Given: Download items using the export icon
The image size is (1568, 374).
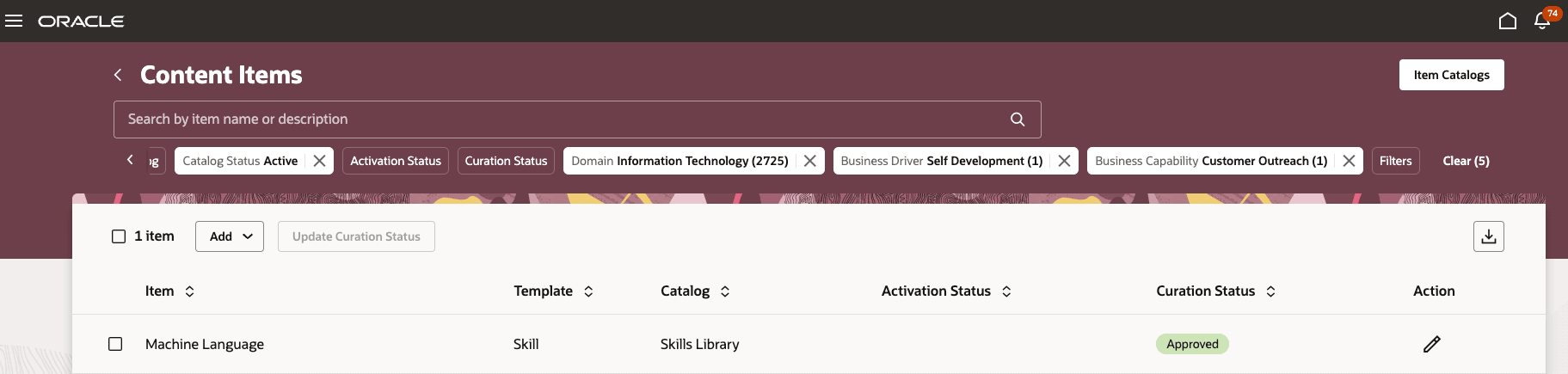Looking at the screenshot, I should [1488, 236].
